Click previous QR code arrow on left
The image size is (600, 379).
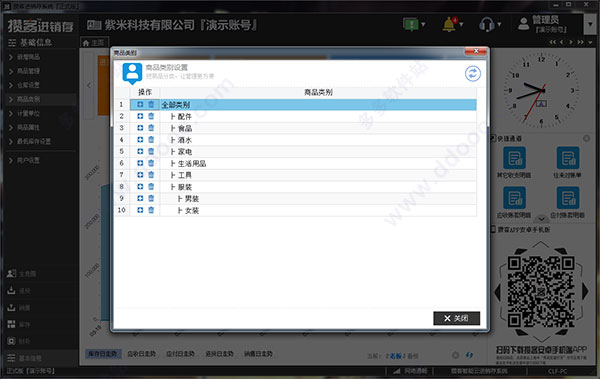click(x=497, y=292)
